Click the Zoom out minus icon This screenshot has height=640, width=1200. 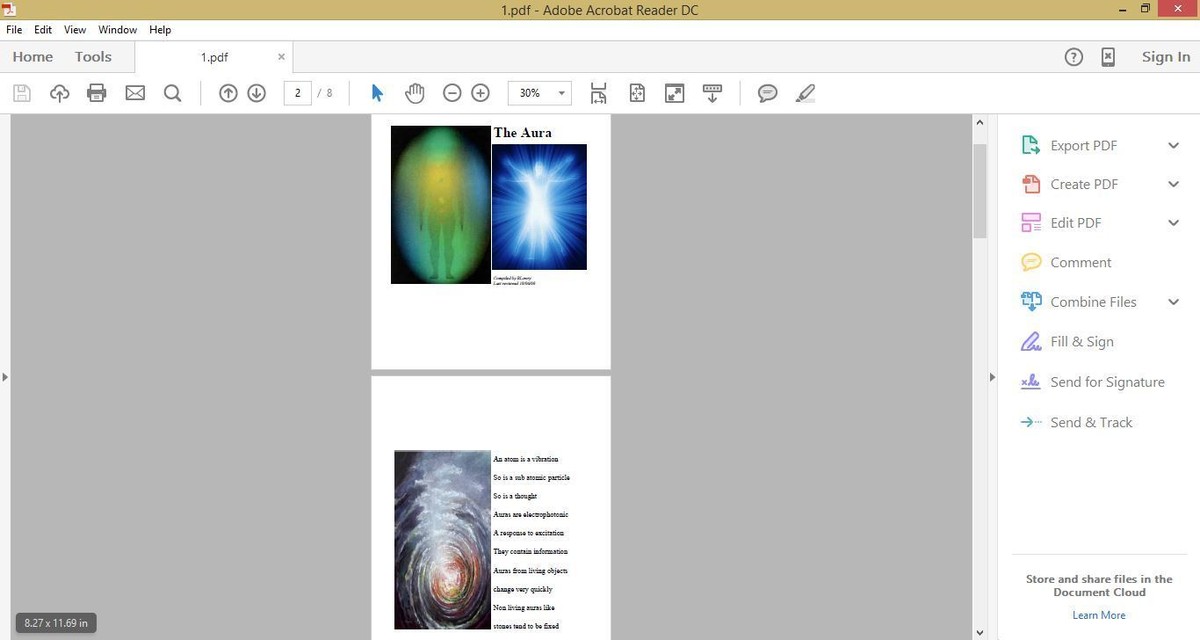452,93
